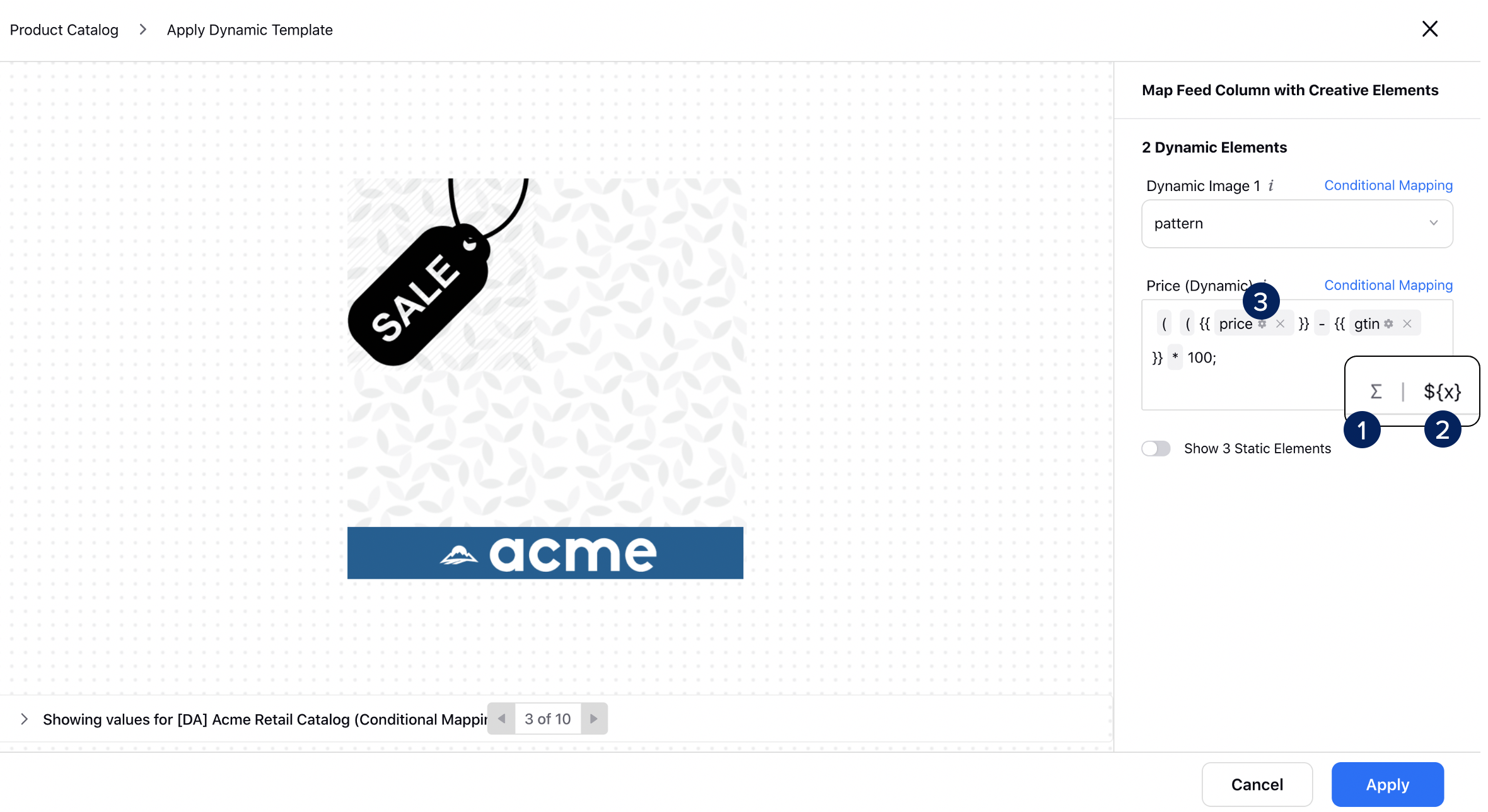Remove the price token with X button
The width and height of the screenshot is (1488, 812).
click(x=1280, y=323)
